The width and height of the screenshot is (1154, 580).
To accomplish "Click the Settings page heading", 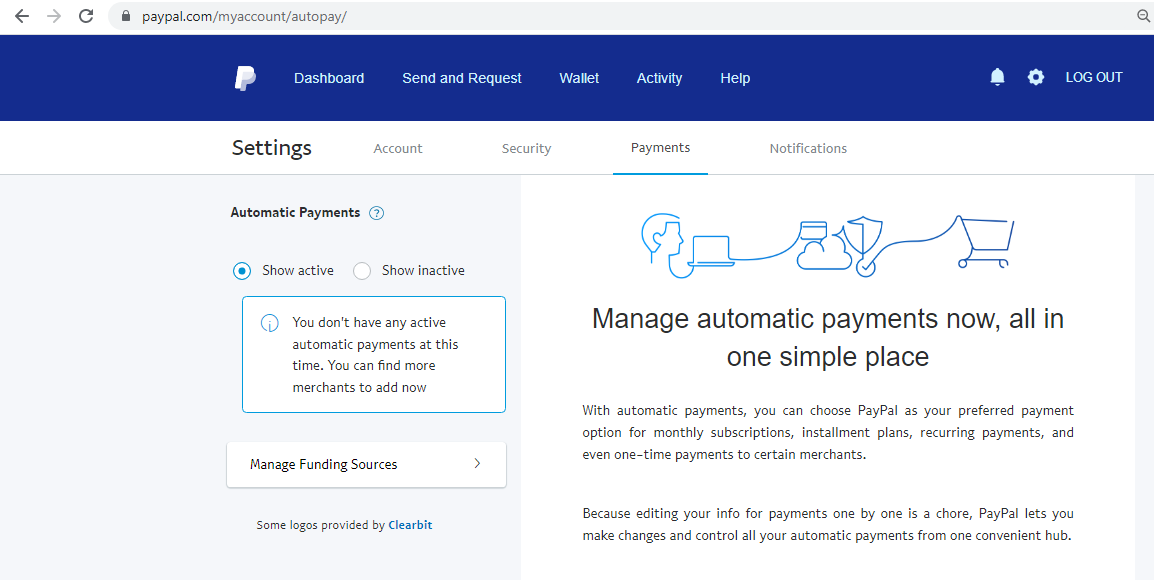I will point(272,148).
